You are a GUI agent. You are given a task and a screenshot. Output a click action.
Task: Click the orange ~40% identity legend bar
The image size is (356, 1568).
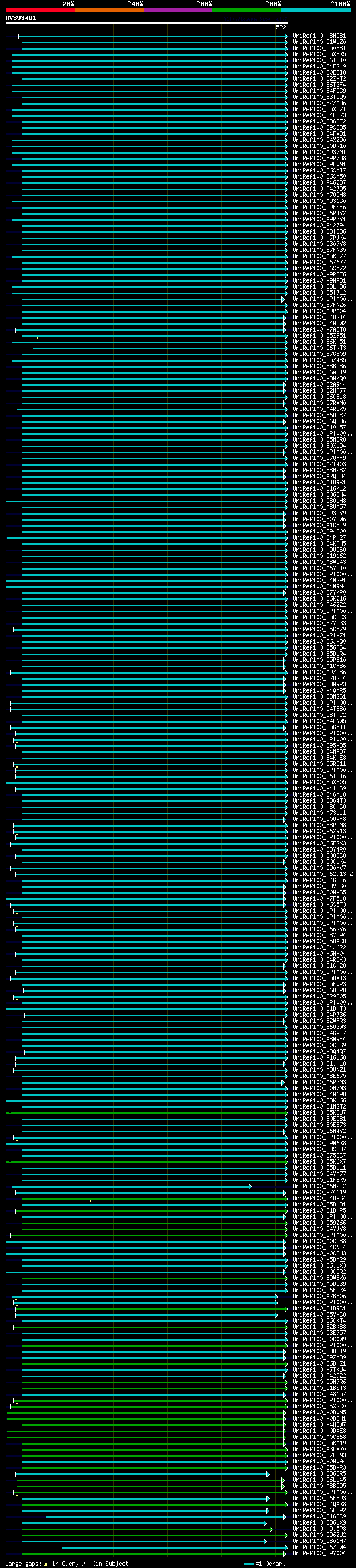[109, 10]
